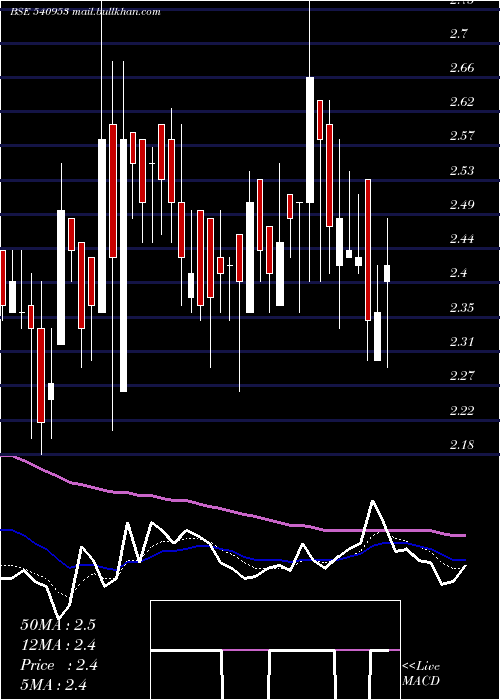This screenshot has height=700, width=500.
Task: Click the Price : 2.4 readout
Action: click(59, 665)
